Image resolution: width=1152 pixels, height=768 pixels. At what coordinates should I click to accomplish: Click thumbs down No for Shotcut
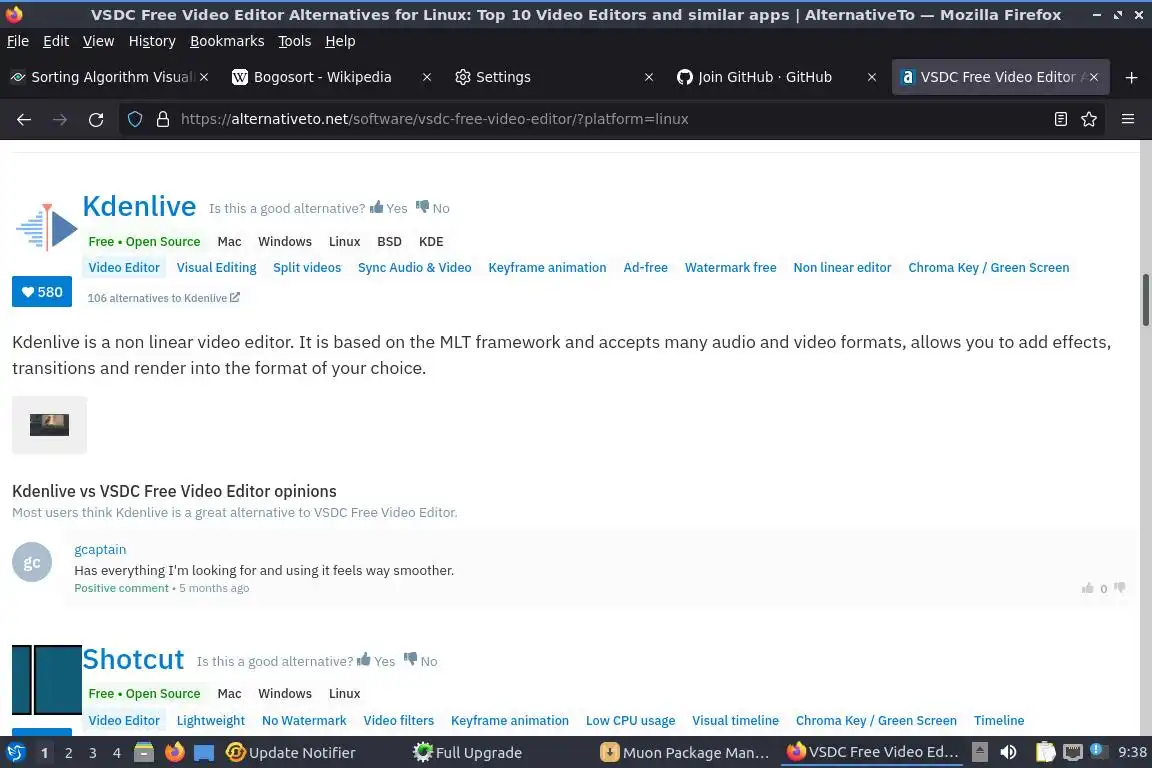click(421, 661)
